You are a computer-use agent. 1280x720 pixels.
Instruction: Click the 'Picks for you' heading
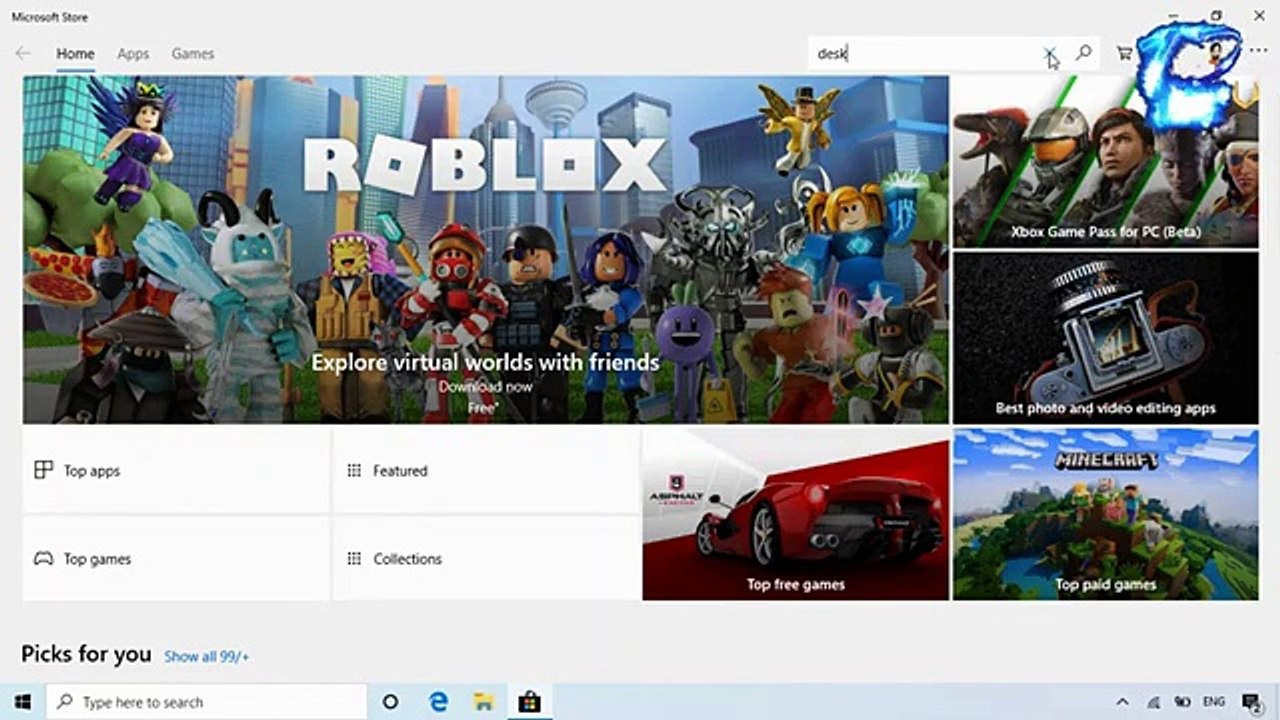86,654
